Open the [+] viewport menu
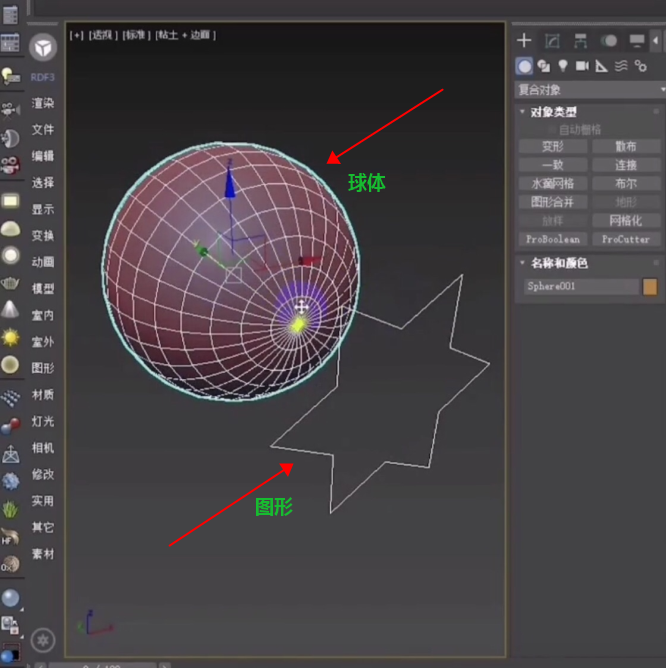 (x=77, y=35)
